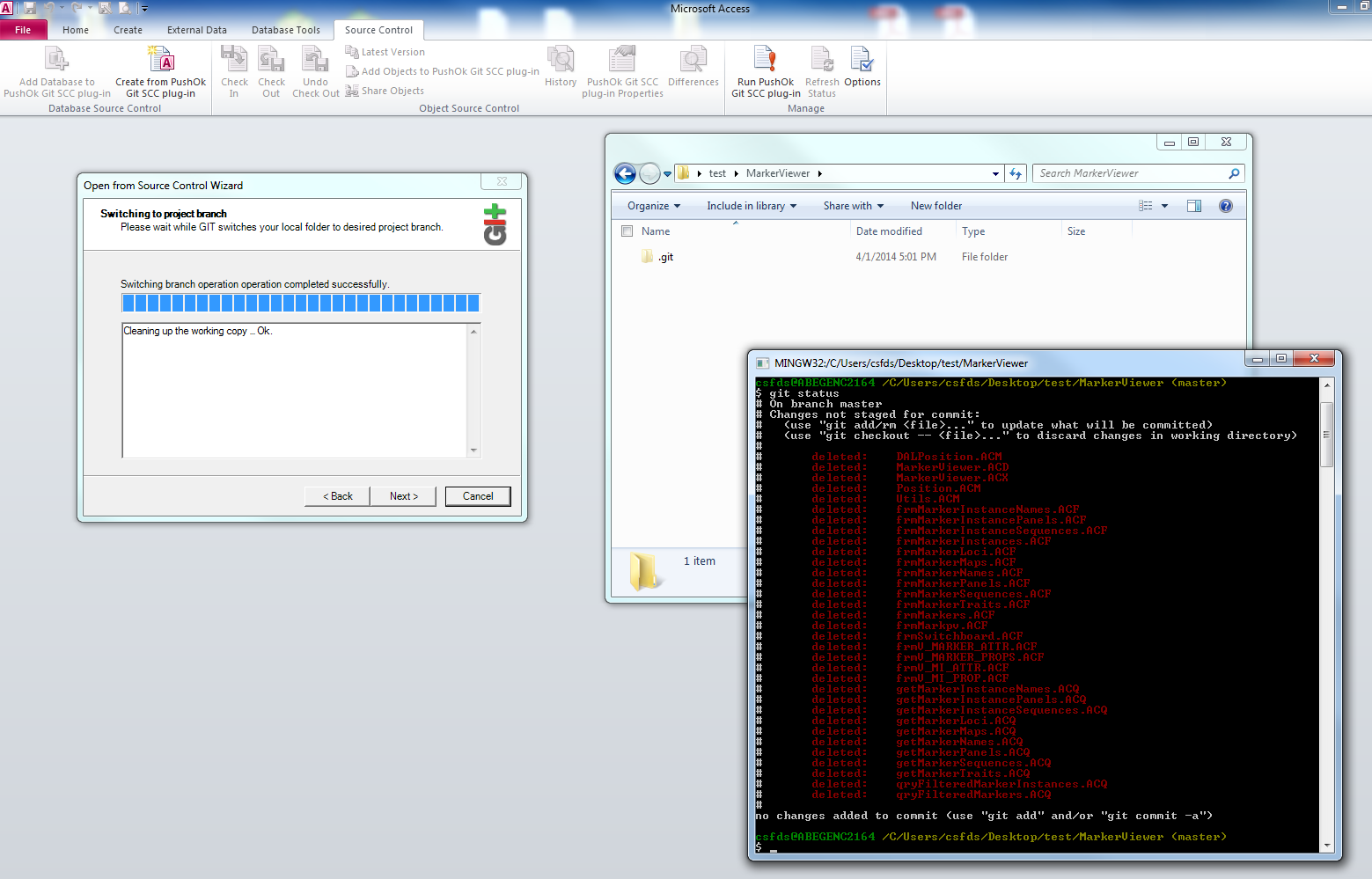Image resolution: width=1372 pixels, height=879 pixels.
Task: Switch to the Database Tools tab
Action: coord(285,30)
